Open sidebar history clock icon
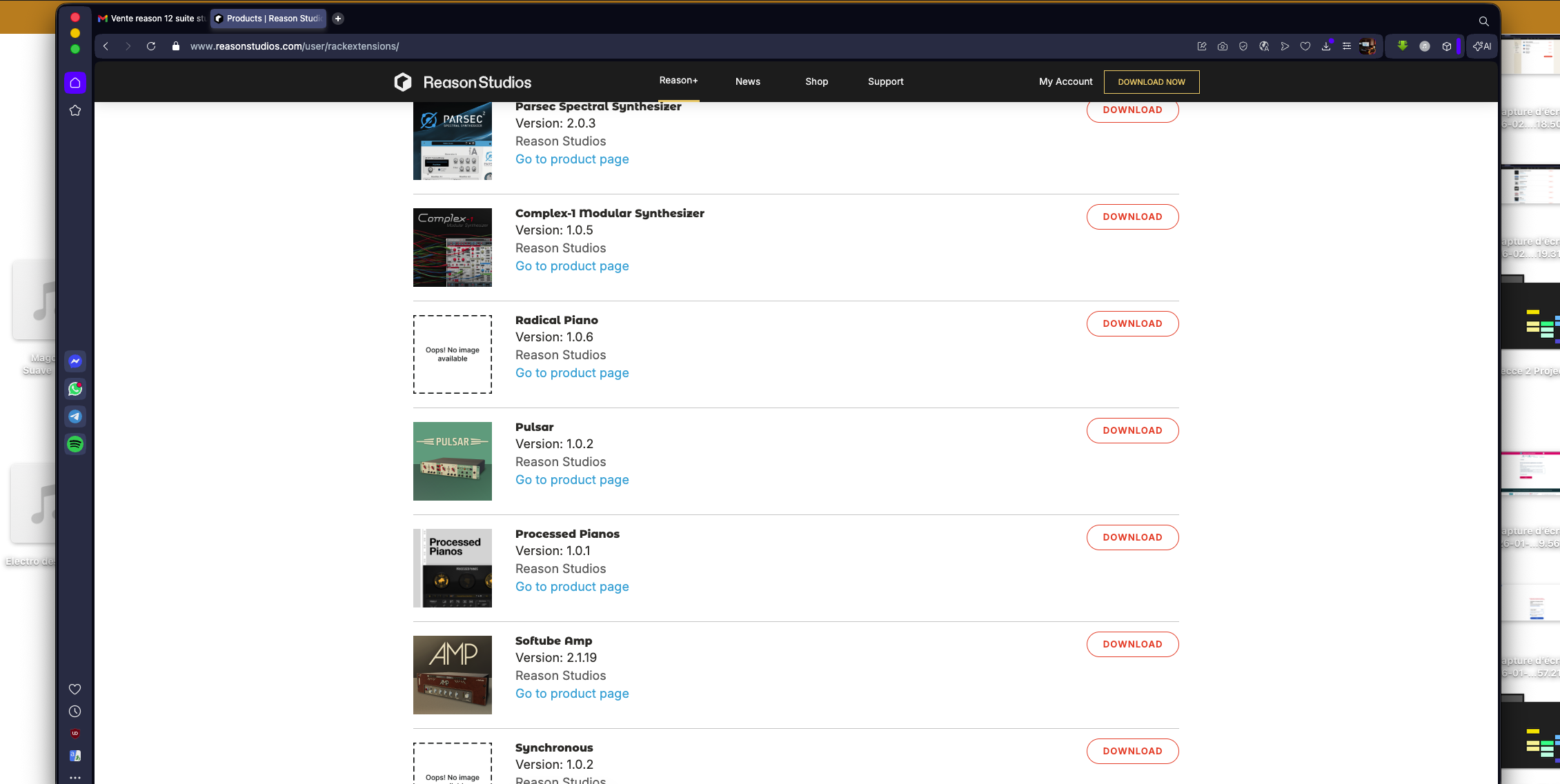1560x784 pixels. tap(75, 712)
